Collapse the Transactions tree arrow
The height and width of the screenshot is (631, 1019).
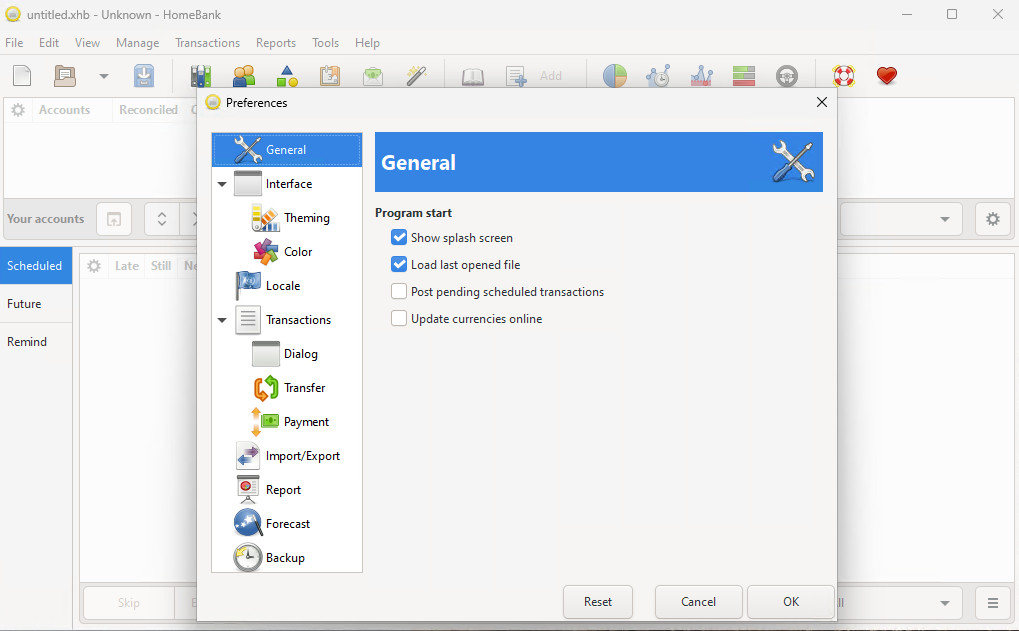pos(222,320)
